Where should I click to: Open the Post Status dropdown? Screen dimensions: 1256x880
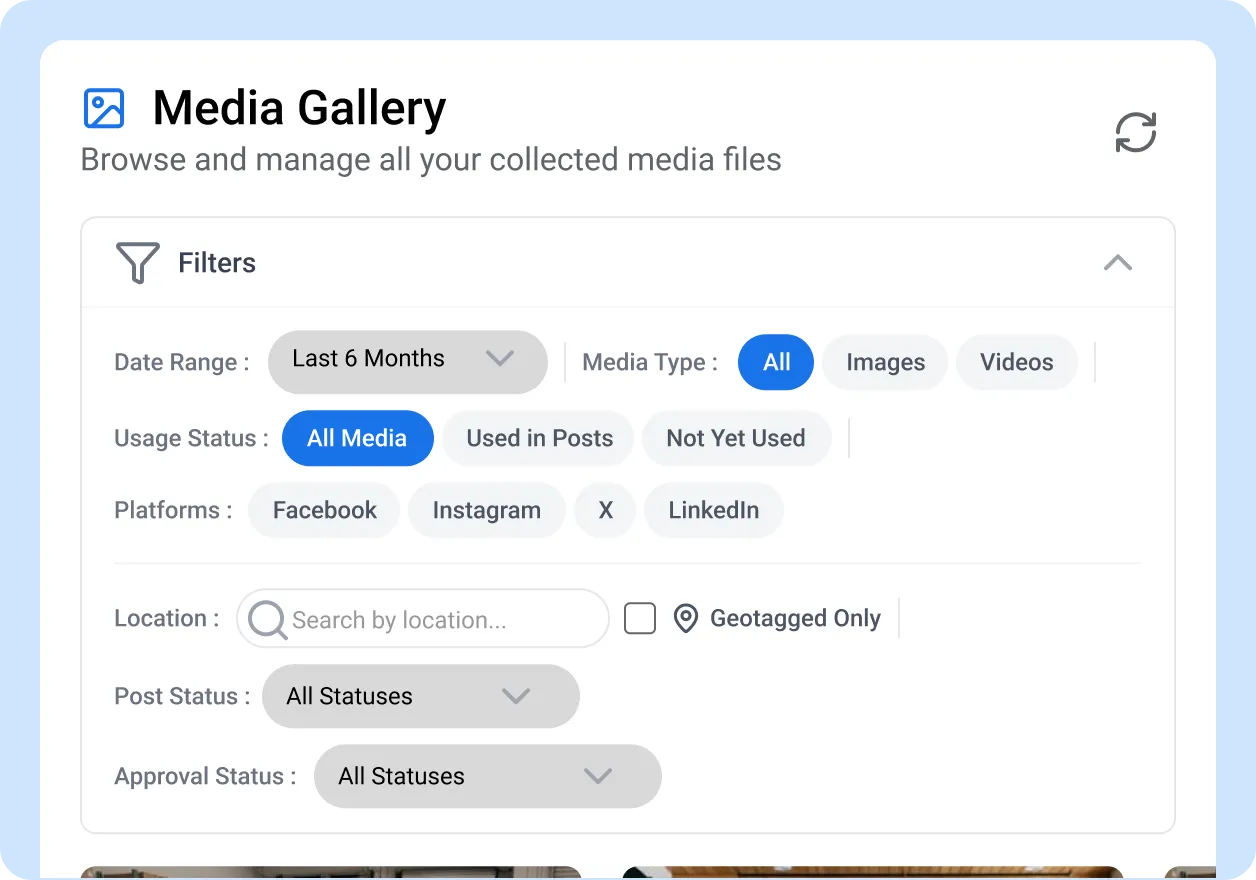tap(420, 696)
